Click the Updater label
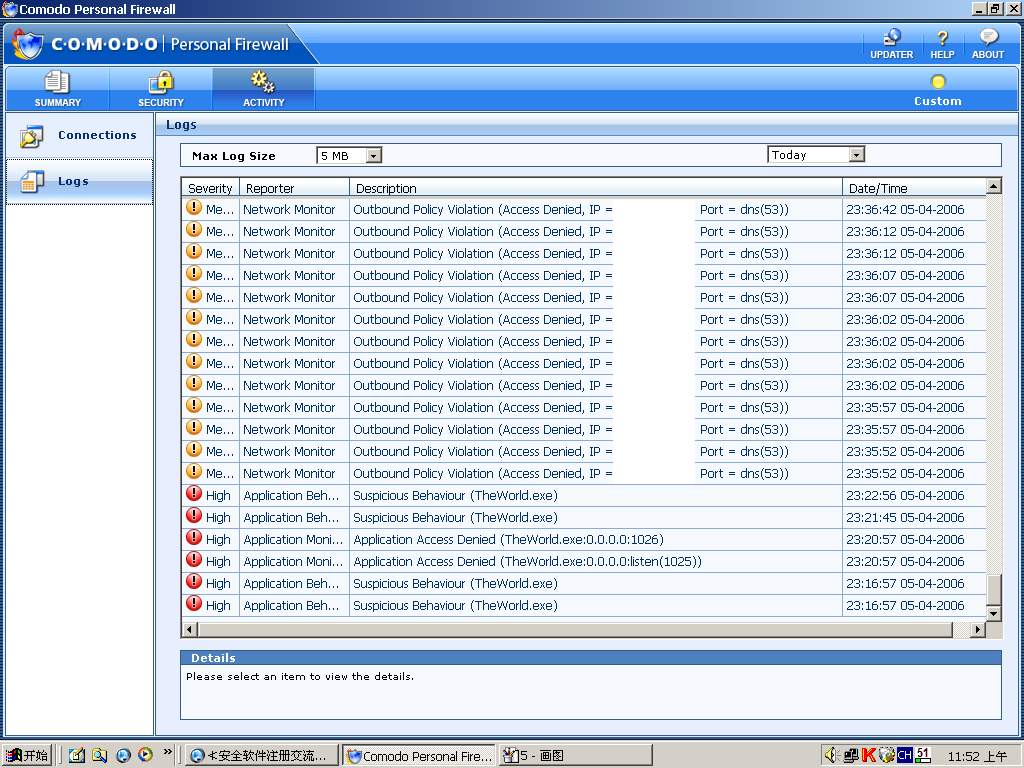The width and height of the screenshot is (1024, 768). [891, 55]
